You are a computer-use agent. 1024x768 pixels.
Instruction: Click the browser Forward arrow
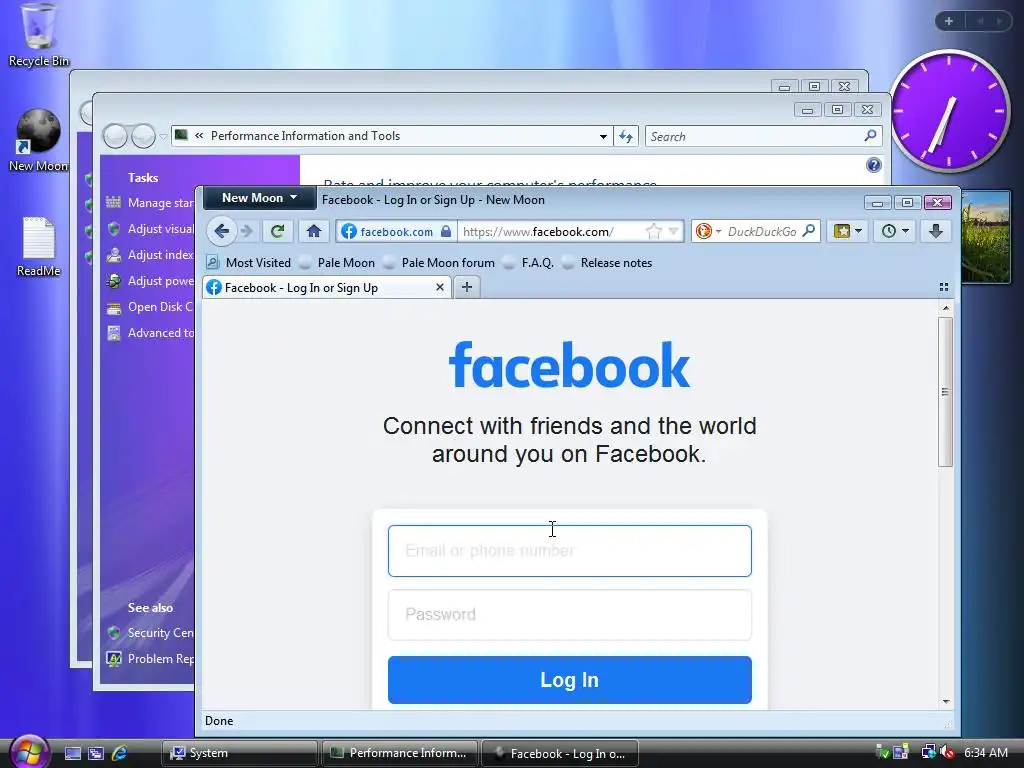(246, 231)
